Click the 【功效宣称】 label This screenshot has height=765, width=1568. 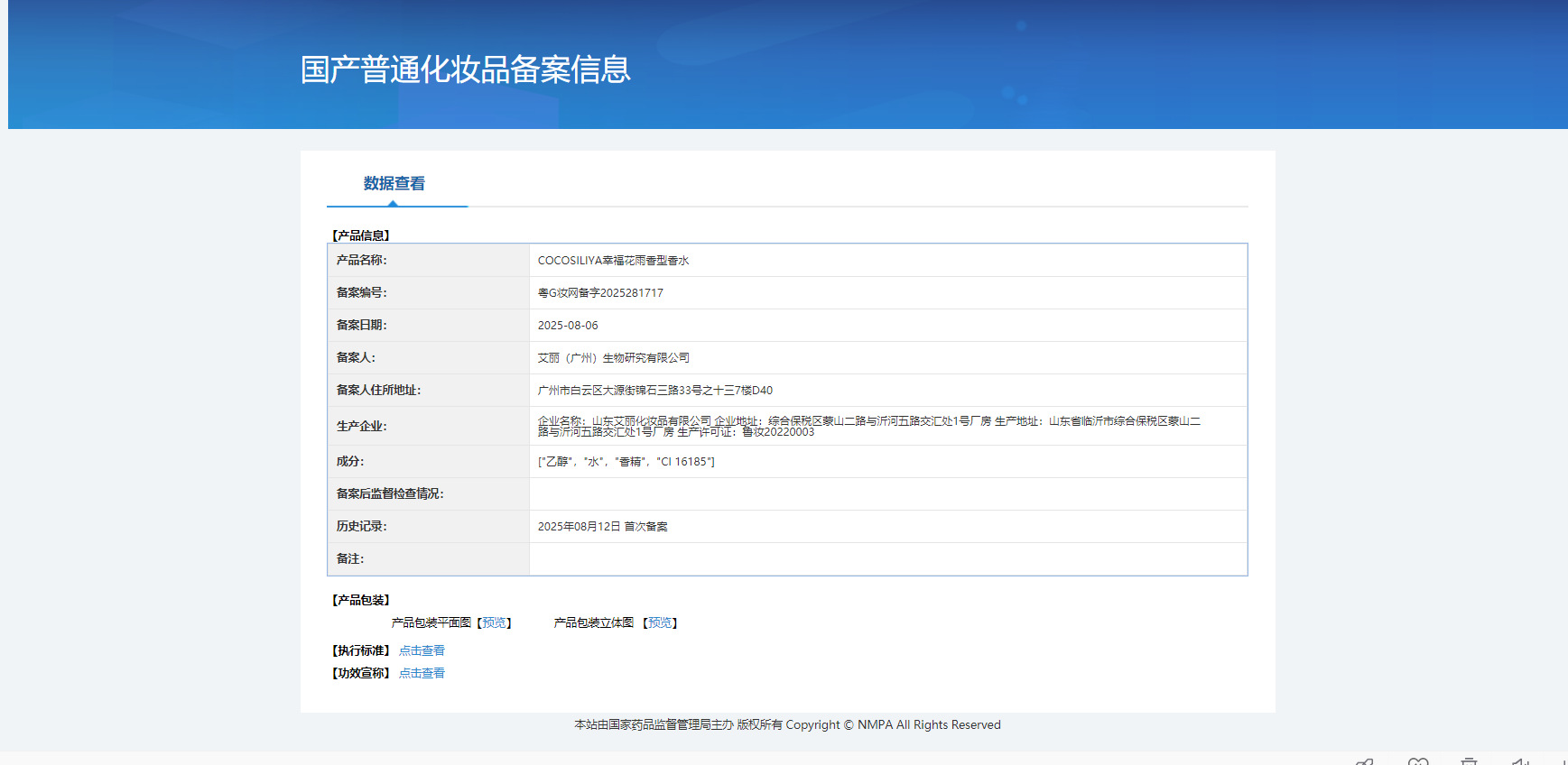point(360,673)
